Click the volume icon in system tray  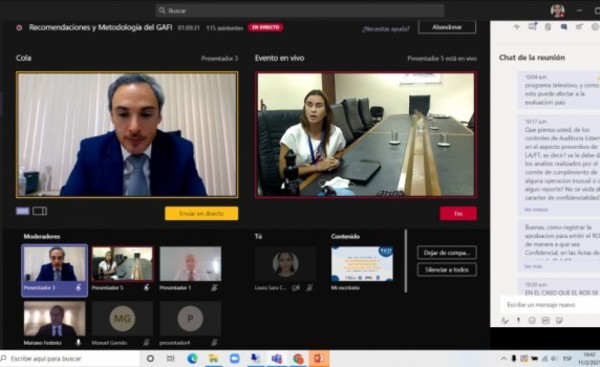coord(554,359)
